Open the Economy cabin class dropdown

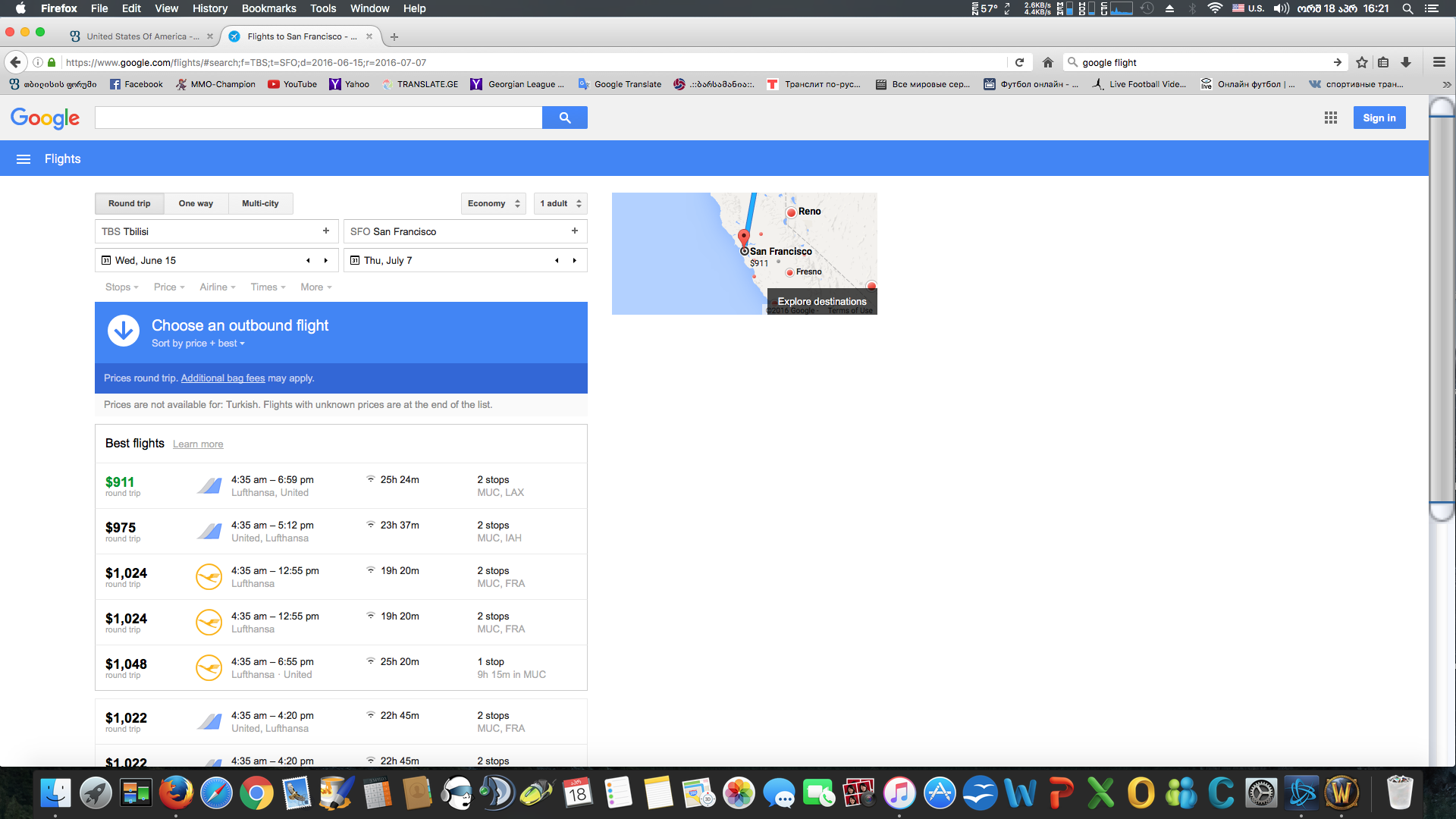click(493, 203)
